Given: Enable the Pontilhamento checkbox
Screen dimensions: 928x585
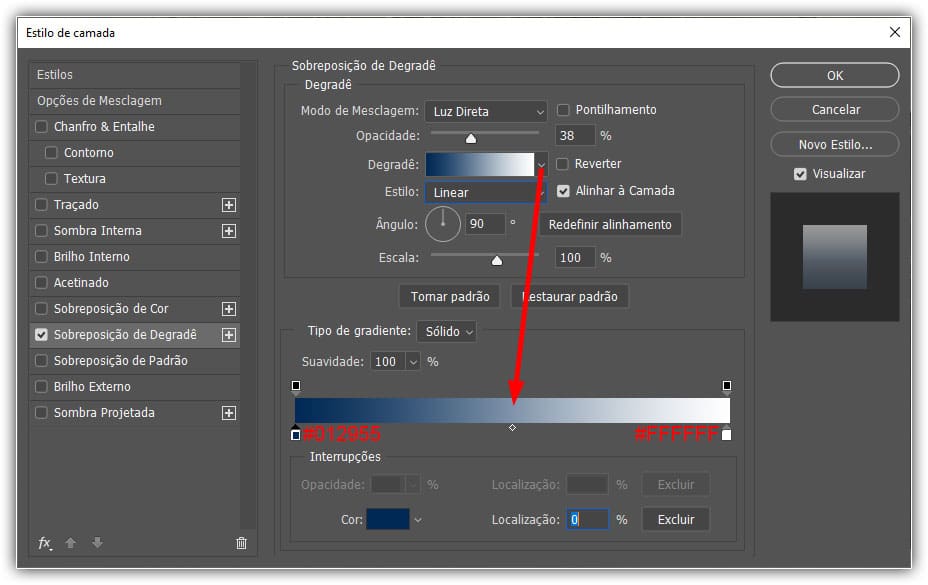Looking at the screenshot, I should point(564,110).
